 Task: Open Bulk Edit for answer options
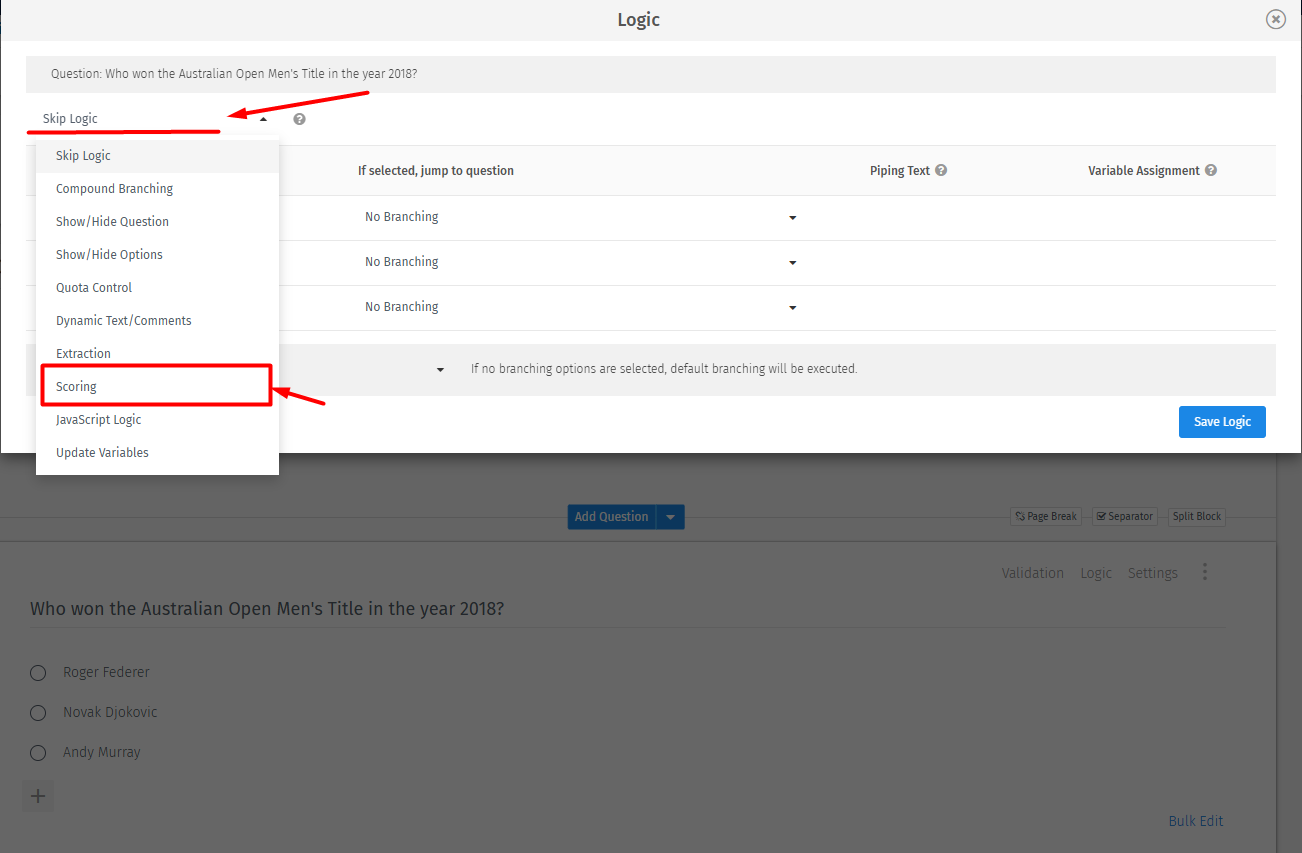point(1195,820)
